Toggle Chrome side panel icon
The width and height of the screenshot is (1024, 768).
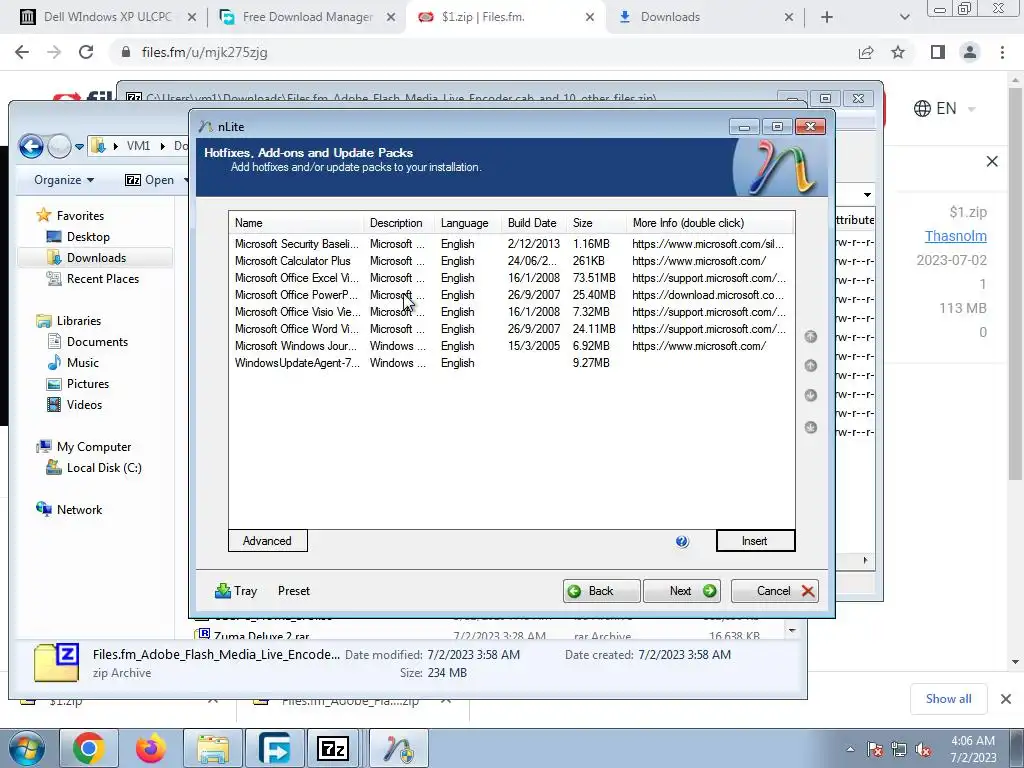pos(938,52)
